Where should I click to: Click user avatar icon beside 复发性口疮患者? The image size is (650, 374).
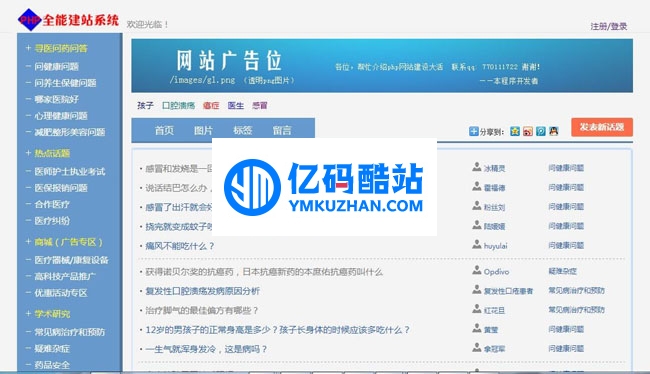click(477, 290)
